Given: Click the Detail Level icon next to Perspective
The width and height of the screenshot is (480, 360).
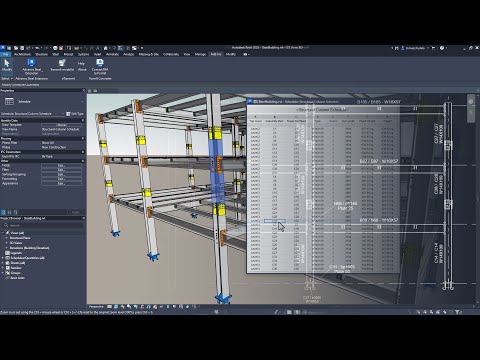Looking at the screenshot, I should 110,306.
